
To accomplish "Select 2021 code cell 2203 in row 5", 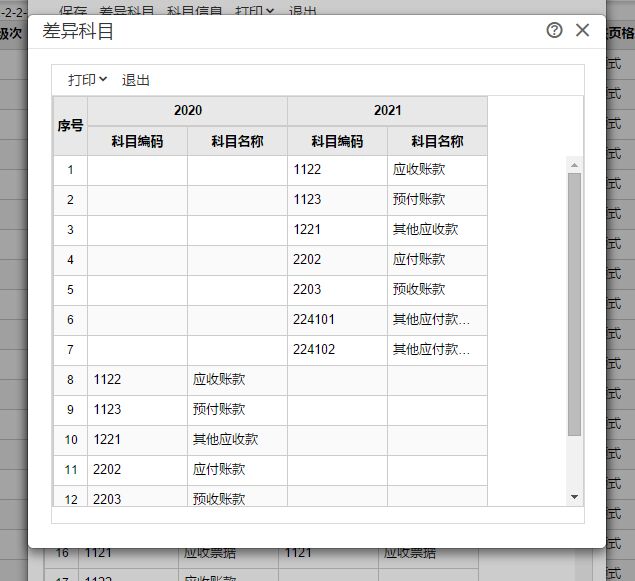I will pos(337,290).
